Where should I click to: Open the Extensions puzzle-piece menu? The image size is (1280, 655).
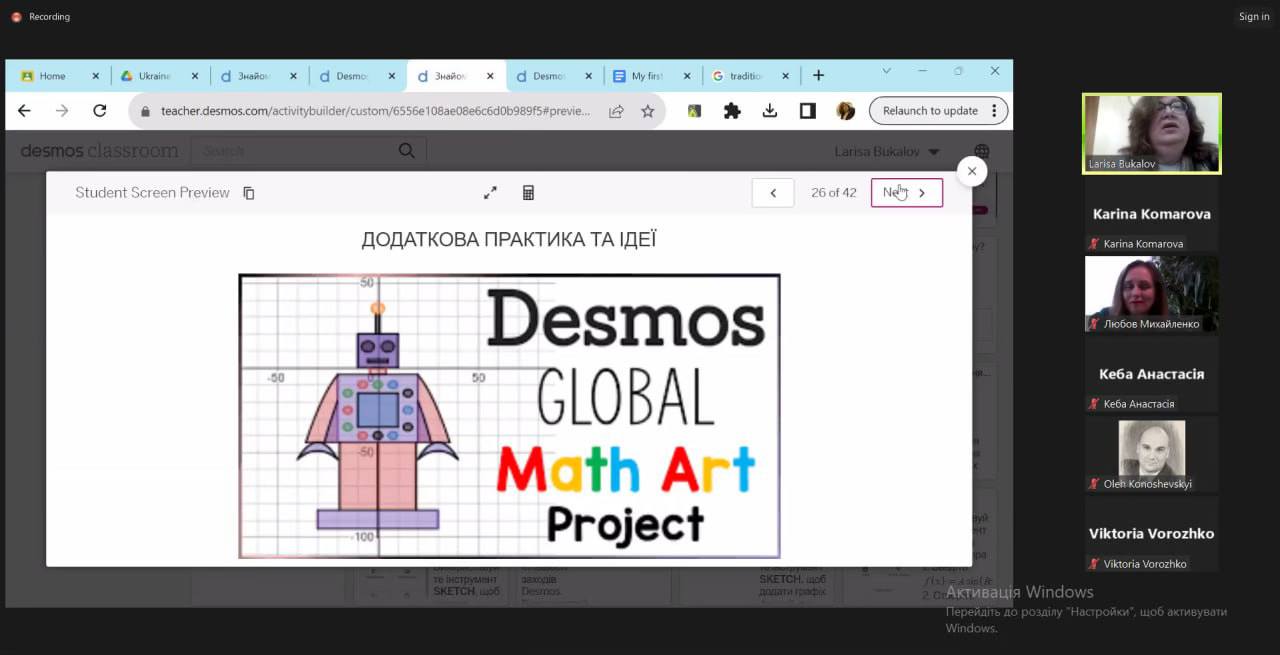(x=732, y=111)
